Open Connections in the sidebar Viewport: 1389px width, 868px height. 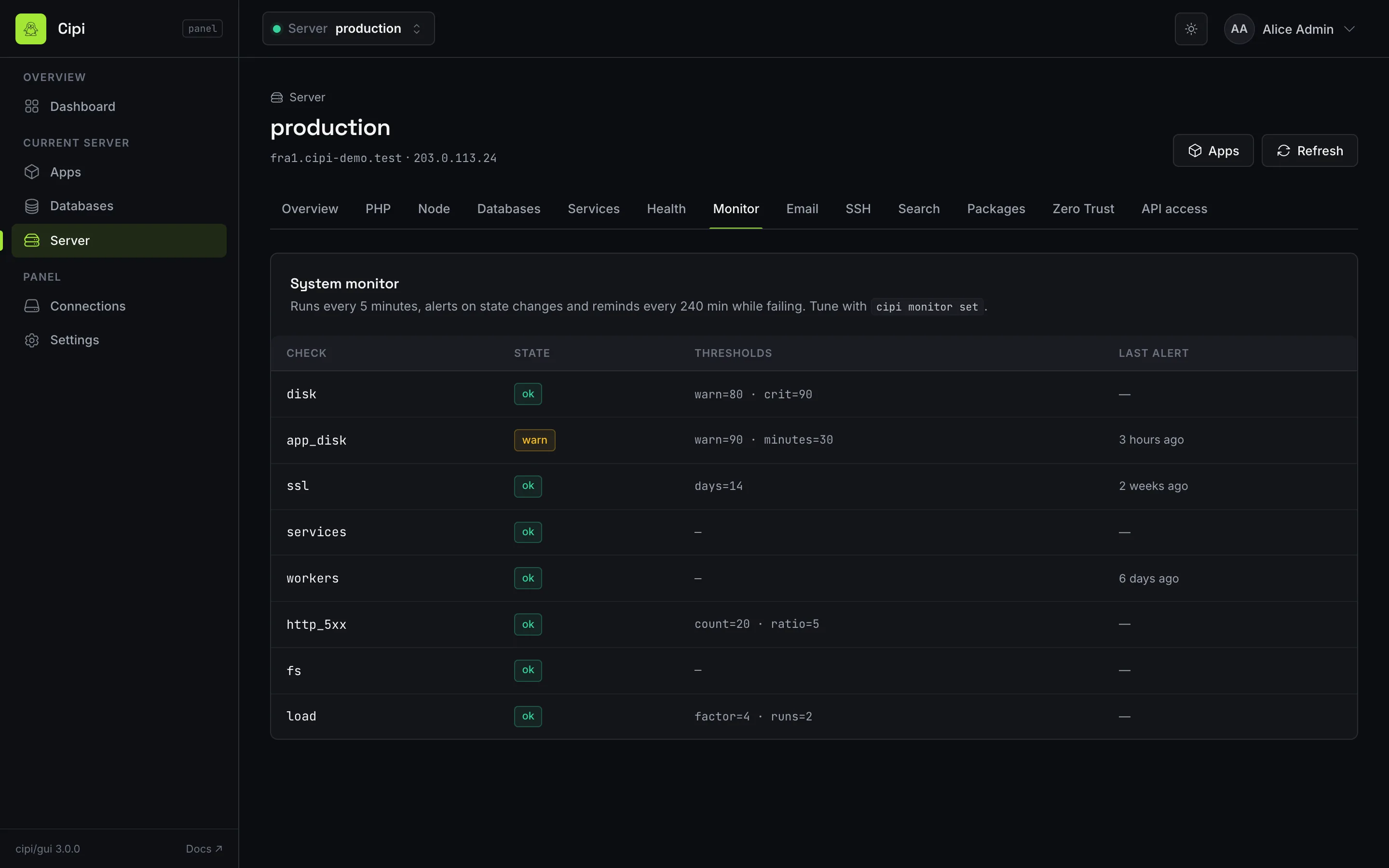119,306
